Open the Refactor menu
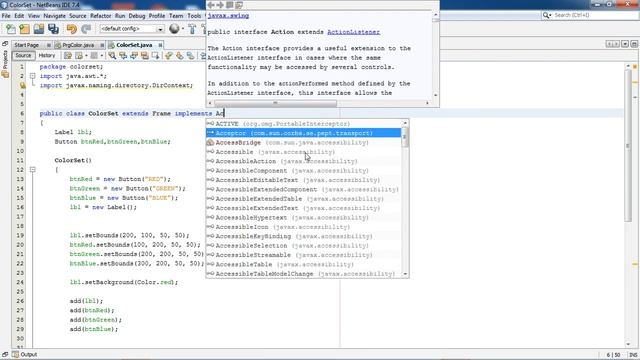640x360 pixels. point(100,16)
